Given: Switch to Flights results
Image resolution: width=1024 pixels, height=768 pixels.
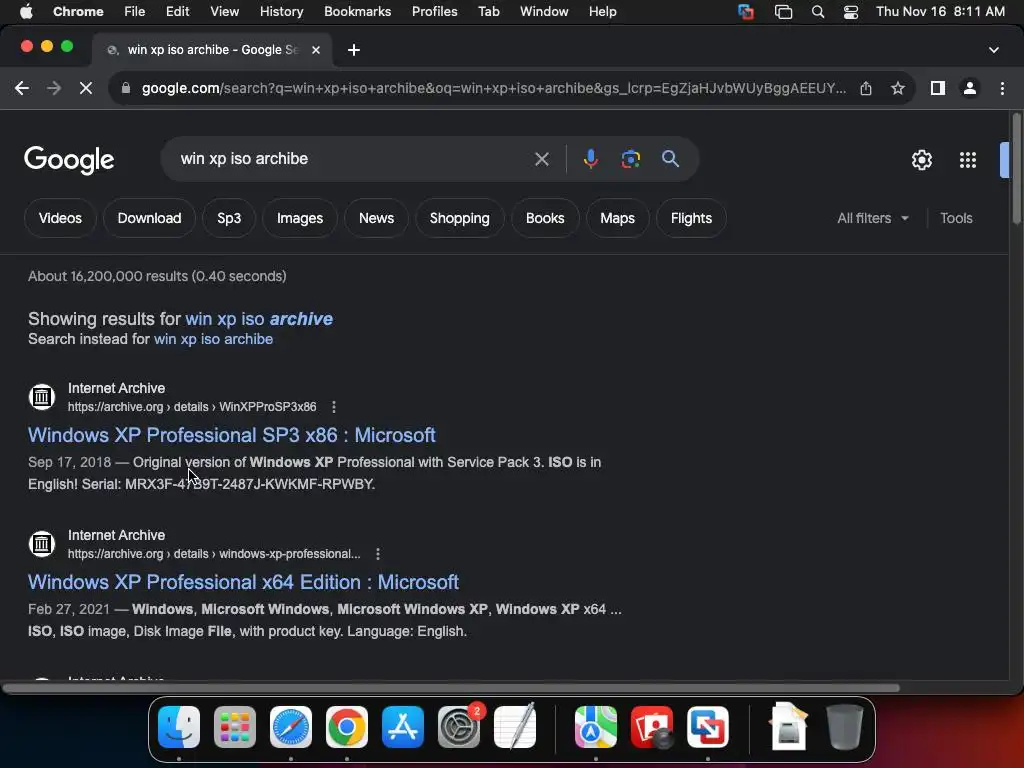Looking at the screenshot, I should (x=692, y=218).
